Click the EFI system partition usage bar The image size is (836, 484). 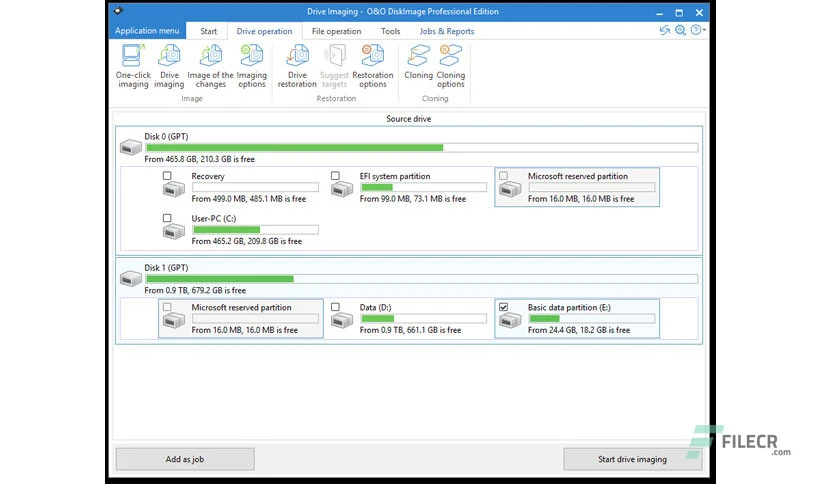423,187
